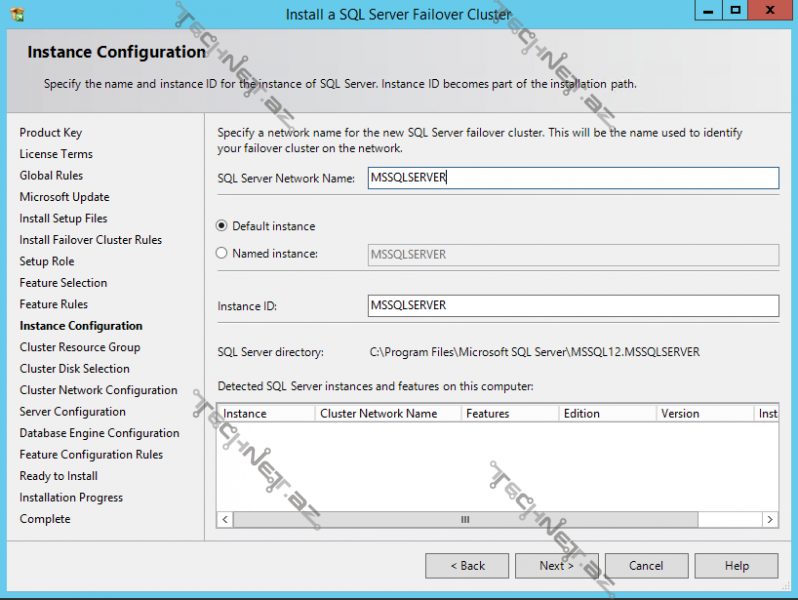This screenshot has height=600, width=798.
Task: Click the SQL Server setup icon in title bar
Action: pos(17,14)
